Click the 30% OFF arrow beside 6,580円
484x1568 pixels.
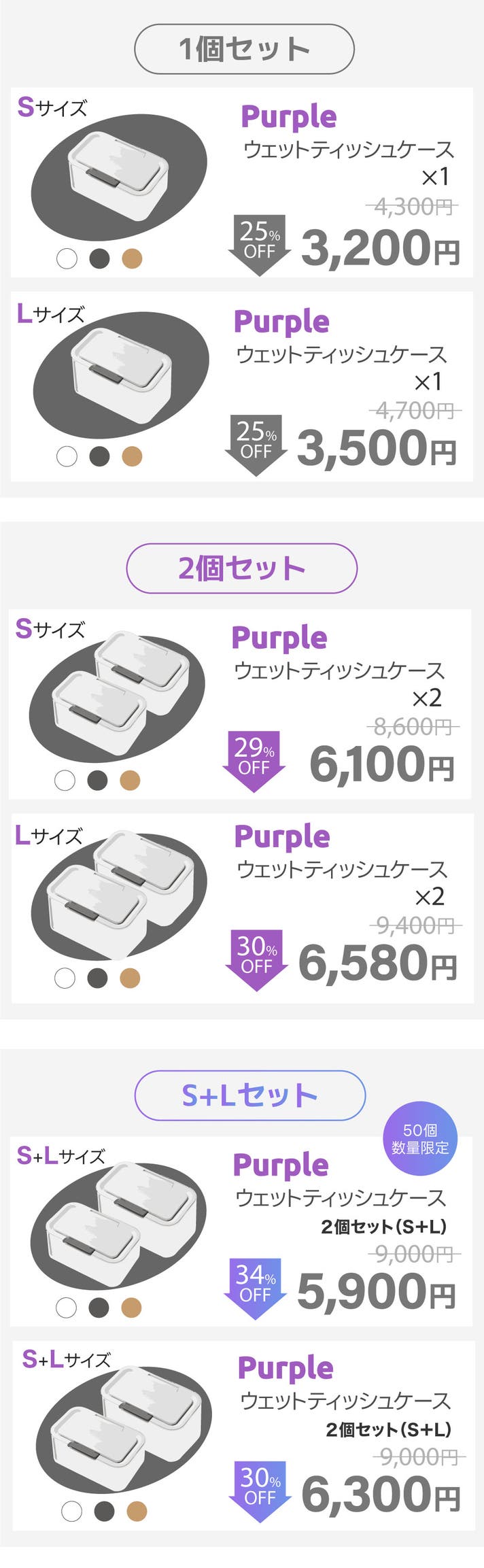(x=256, y=959)
